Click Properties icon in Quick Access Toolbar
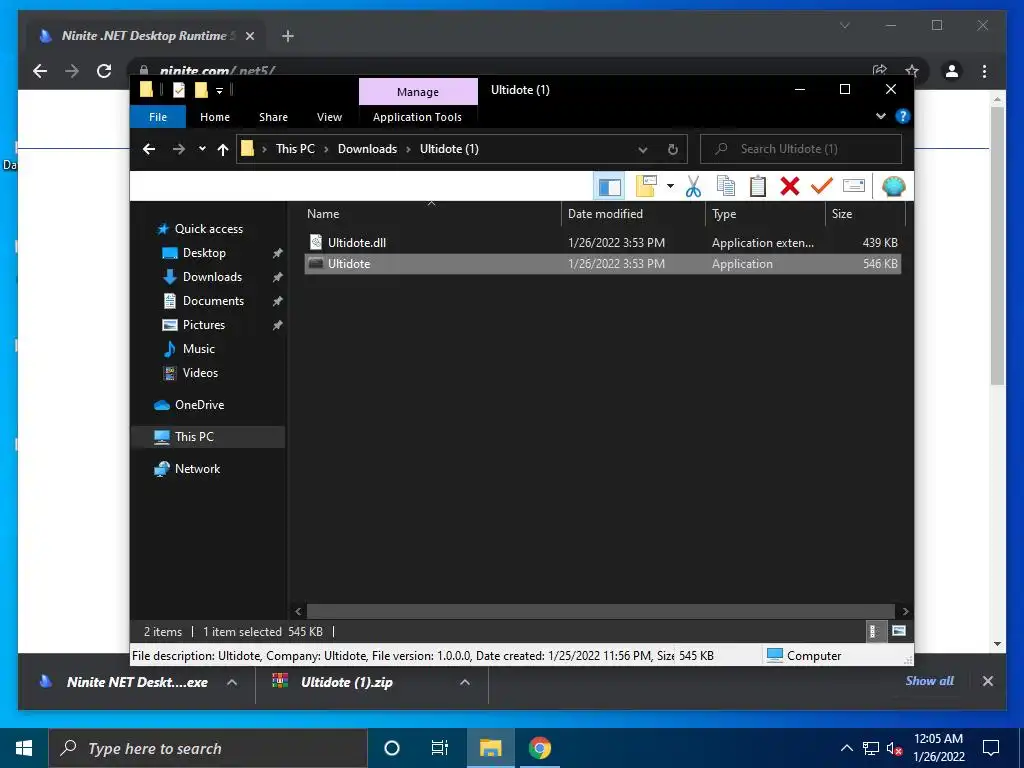 pyautogui.click(x=178, y=90)
